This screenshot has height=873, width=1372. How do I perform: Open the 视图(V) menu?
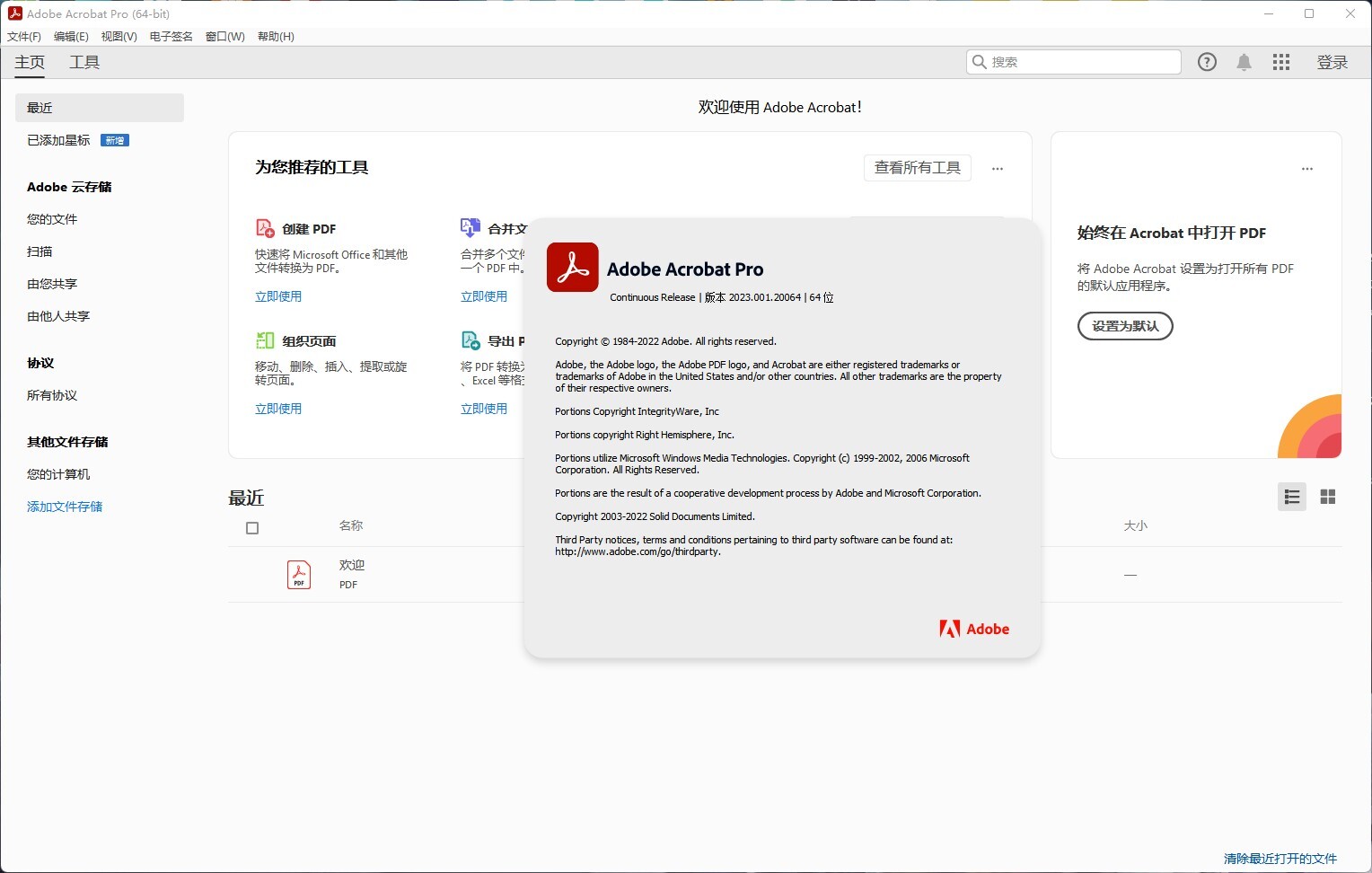pos(119,37)
